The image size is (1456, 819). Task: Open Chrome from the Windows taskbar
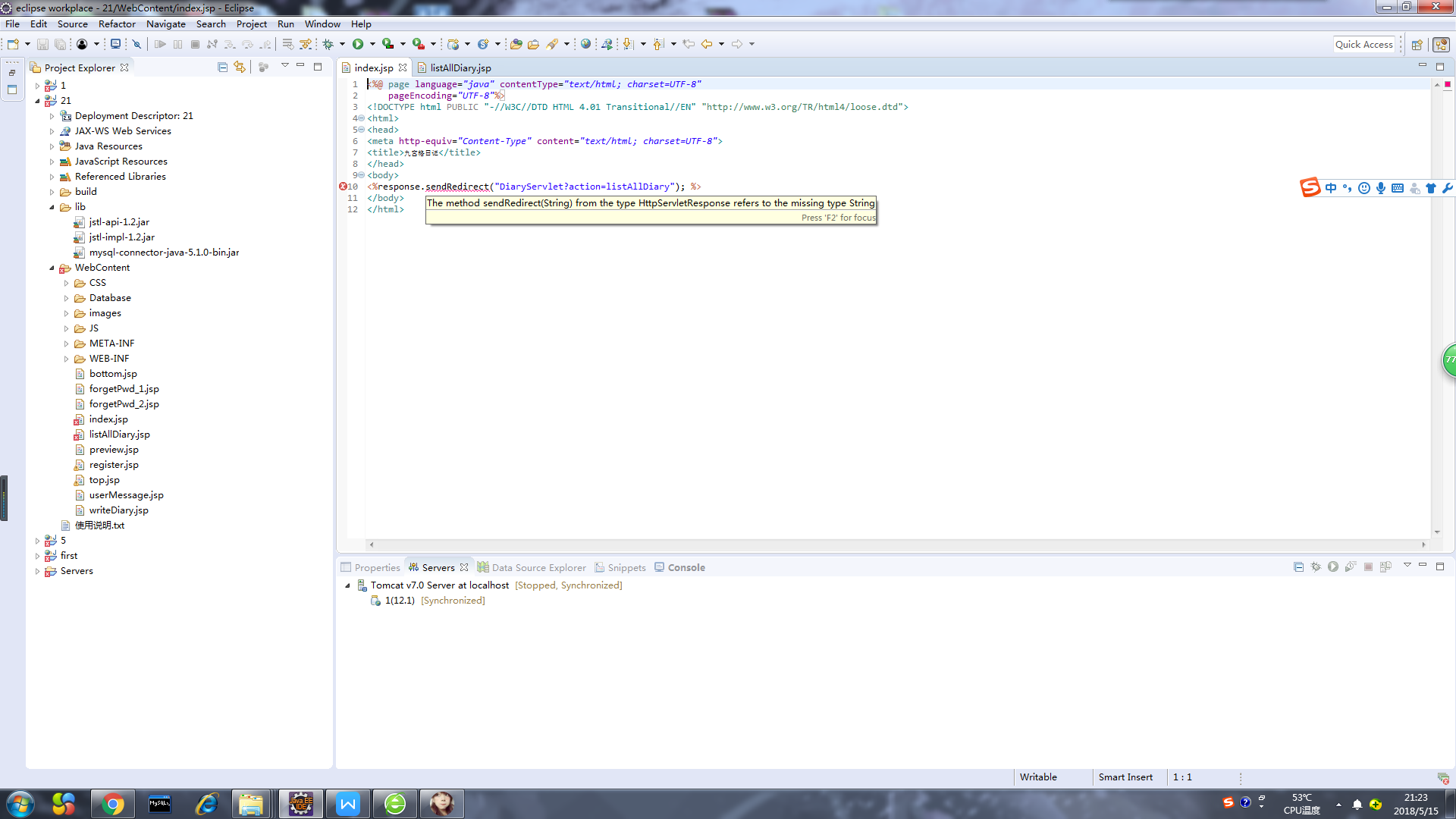(x=113, y=804)
